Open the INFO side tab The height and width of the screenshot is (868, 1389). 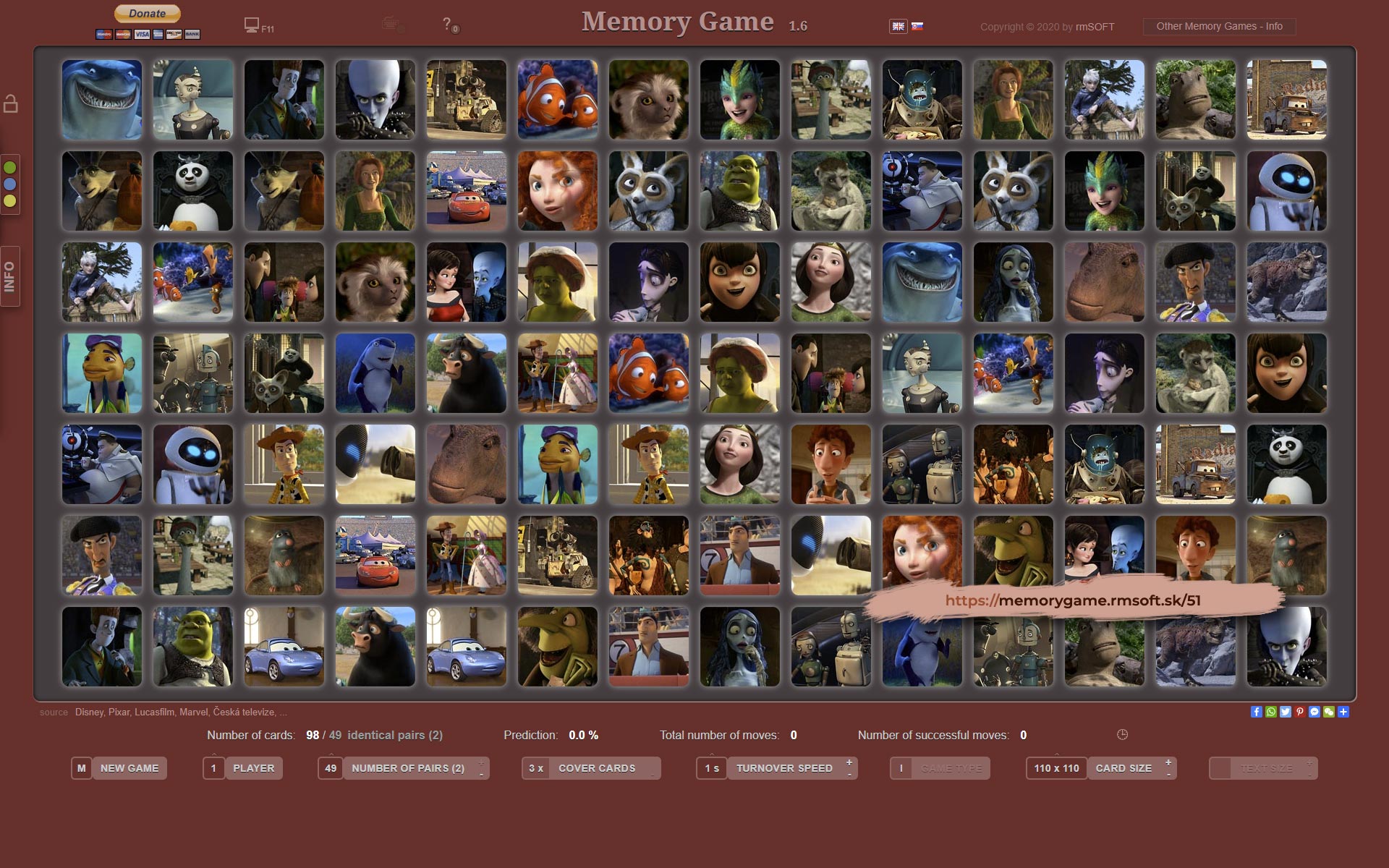coord(9,276)
